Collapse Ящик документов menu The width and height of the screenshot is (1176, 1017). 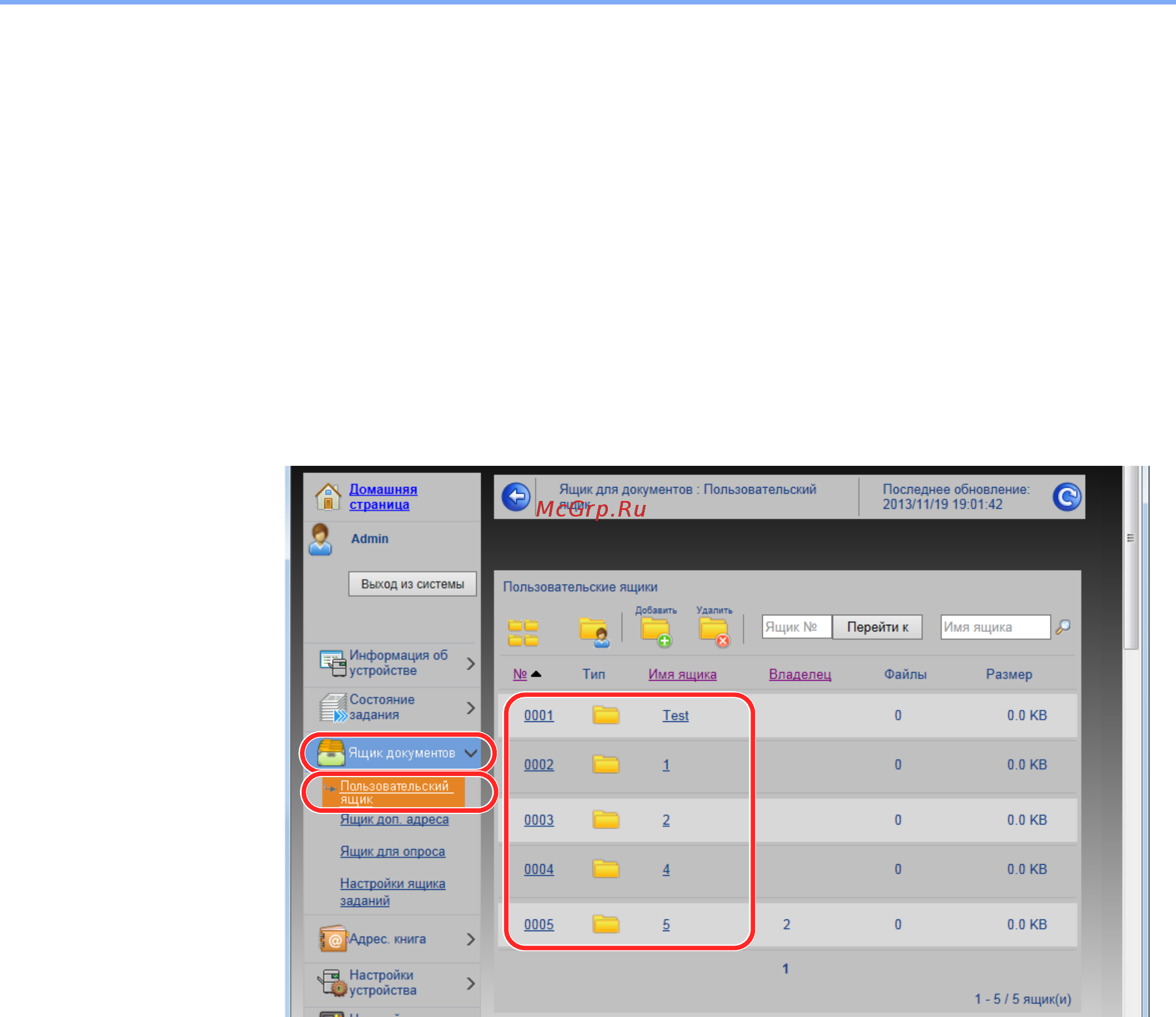[471, 753]
